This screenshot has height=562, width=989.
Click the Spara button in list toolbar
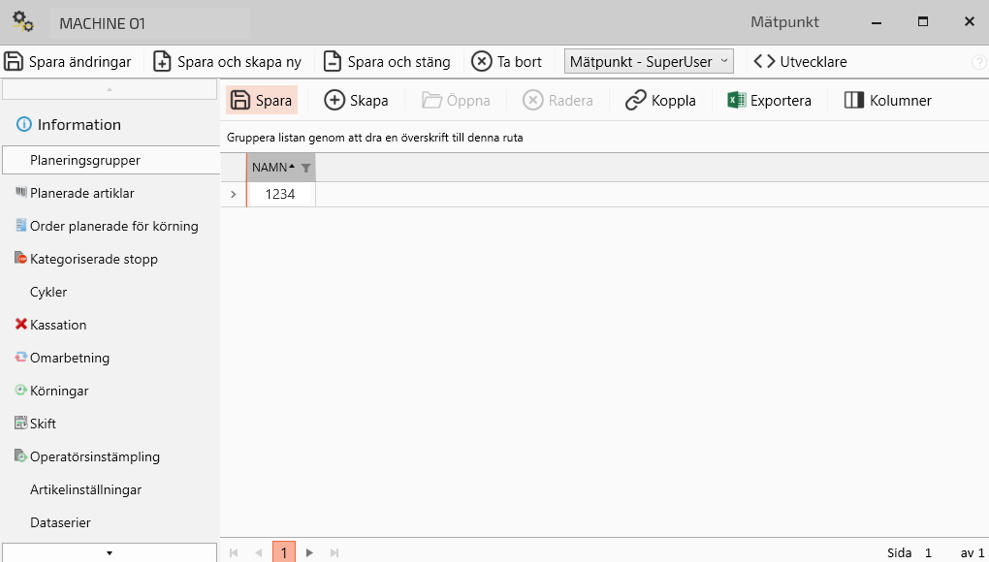click(262, 100)
